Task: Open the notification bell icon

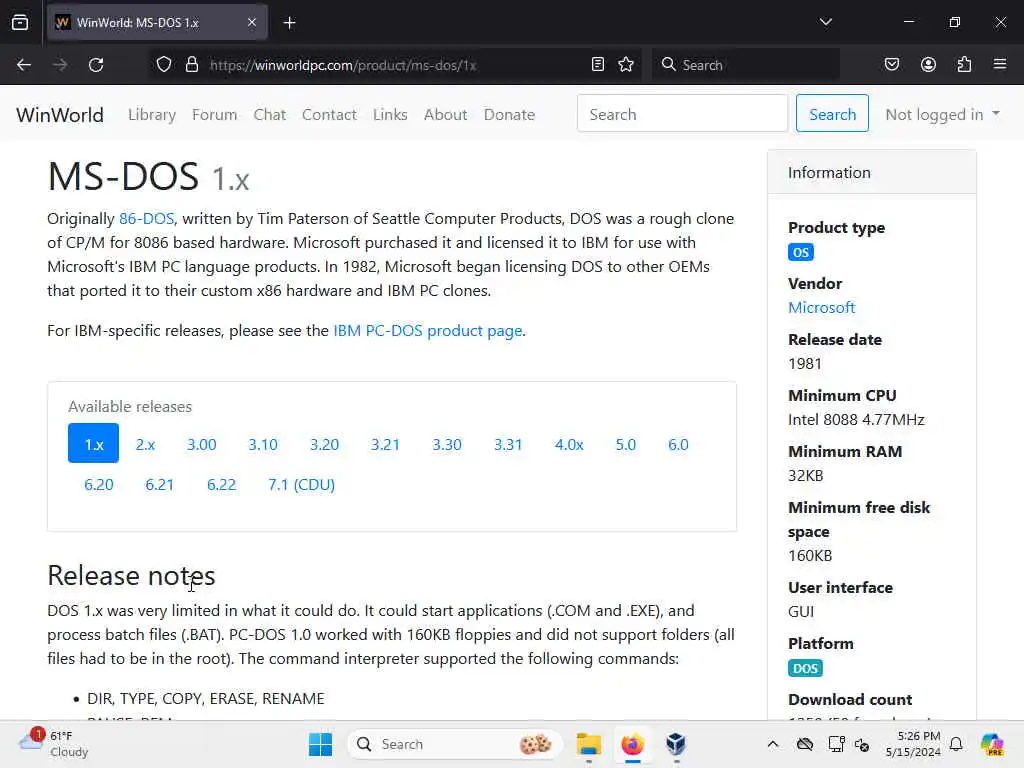Action: point(956,744)
